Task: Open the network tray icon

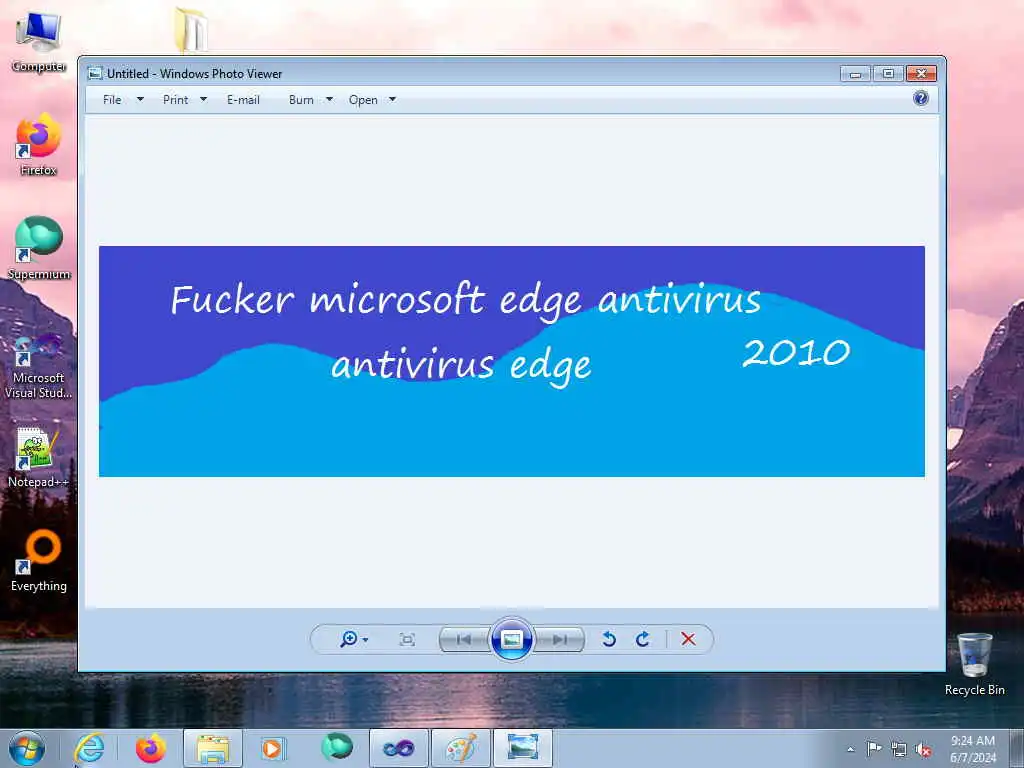Action: point(899,749)
